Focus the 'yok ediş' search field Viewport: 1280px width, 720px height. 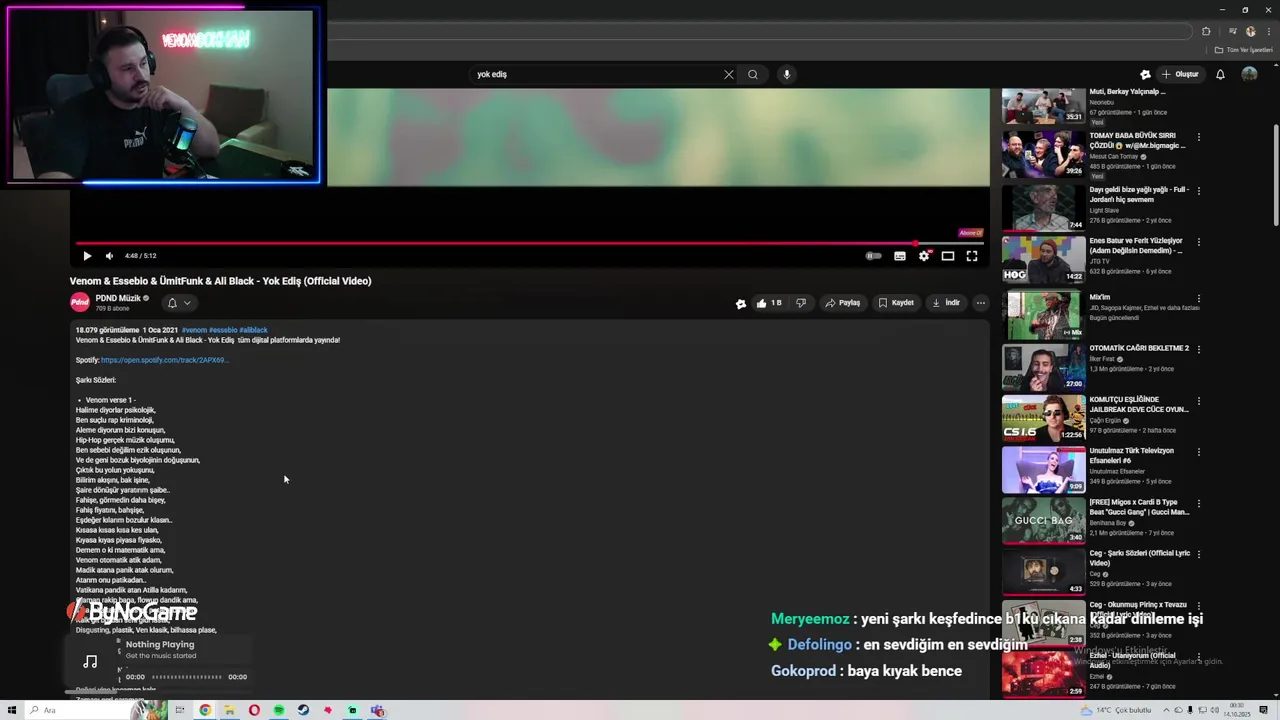595,74
